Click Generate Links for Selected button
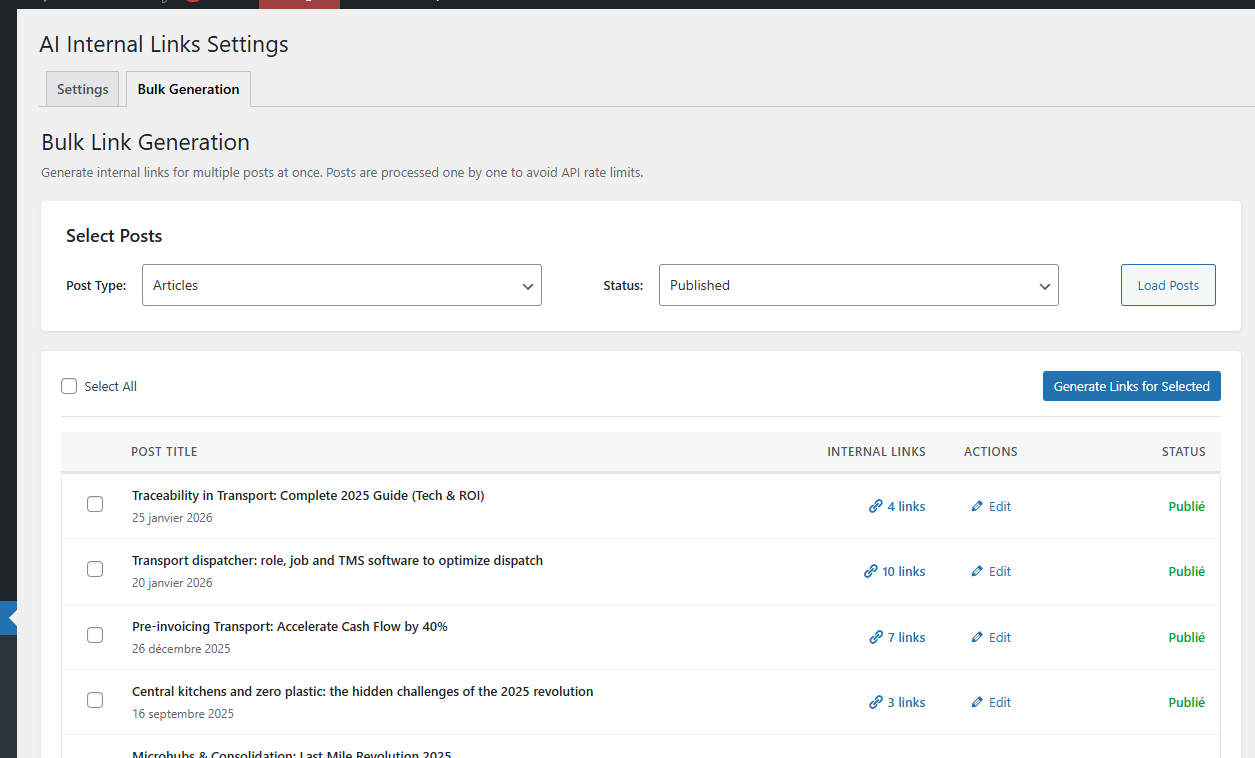The height and width of the screenshot is (758, 1255). click(x=1131, y=387)
